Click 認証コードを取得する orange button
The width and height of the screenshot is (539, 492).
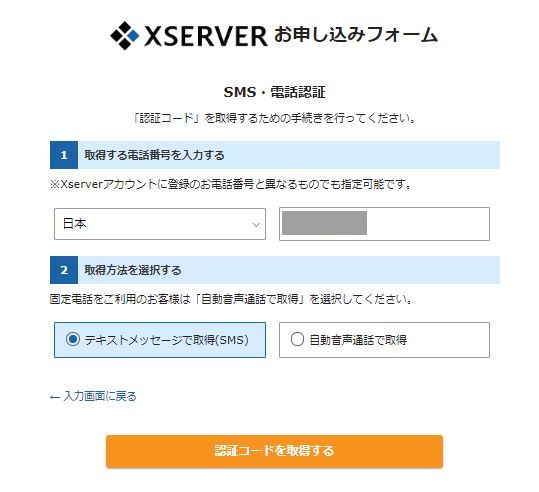(274, 451)
